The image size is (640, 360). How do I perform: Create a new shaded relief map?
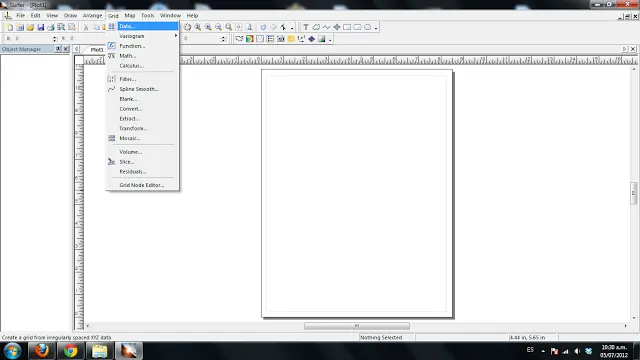tap(291, 39)
